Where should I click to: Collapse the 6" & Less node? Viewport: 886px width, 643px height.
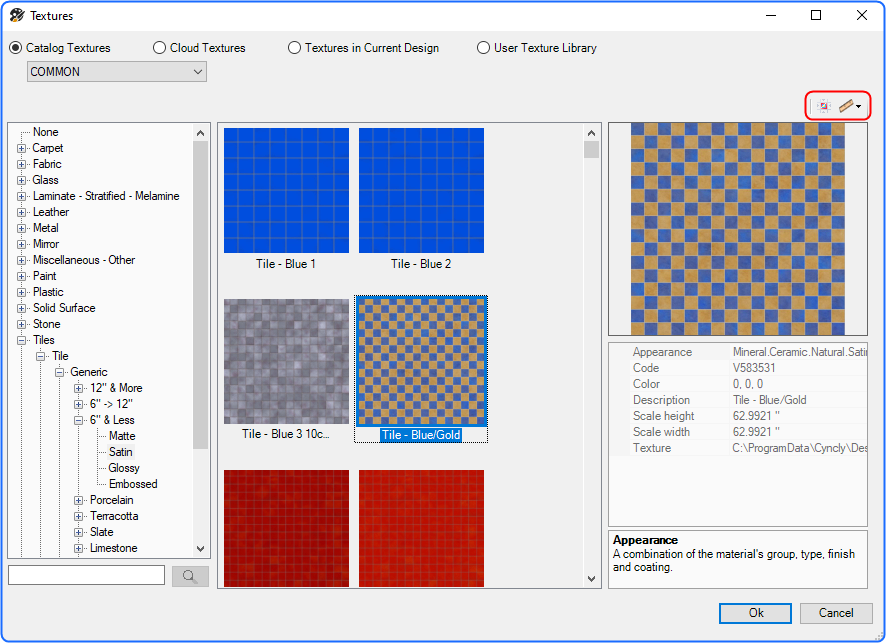coord(79,420)
